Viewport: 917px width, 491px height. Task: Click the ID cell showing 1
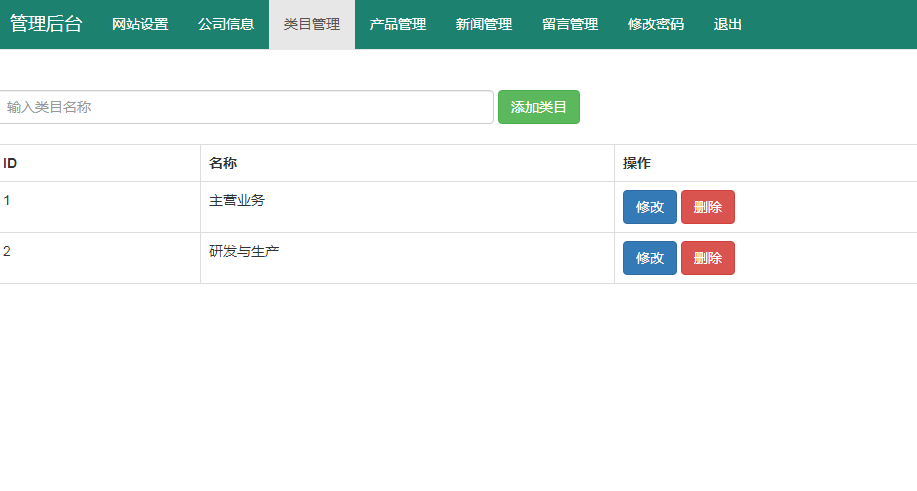pyautogui.click(x=100, y=207)
